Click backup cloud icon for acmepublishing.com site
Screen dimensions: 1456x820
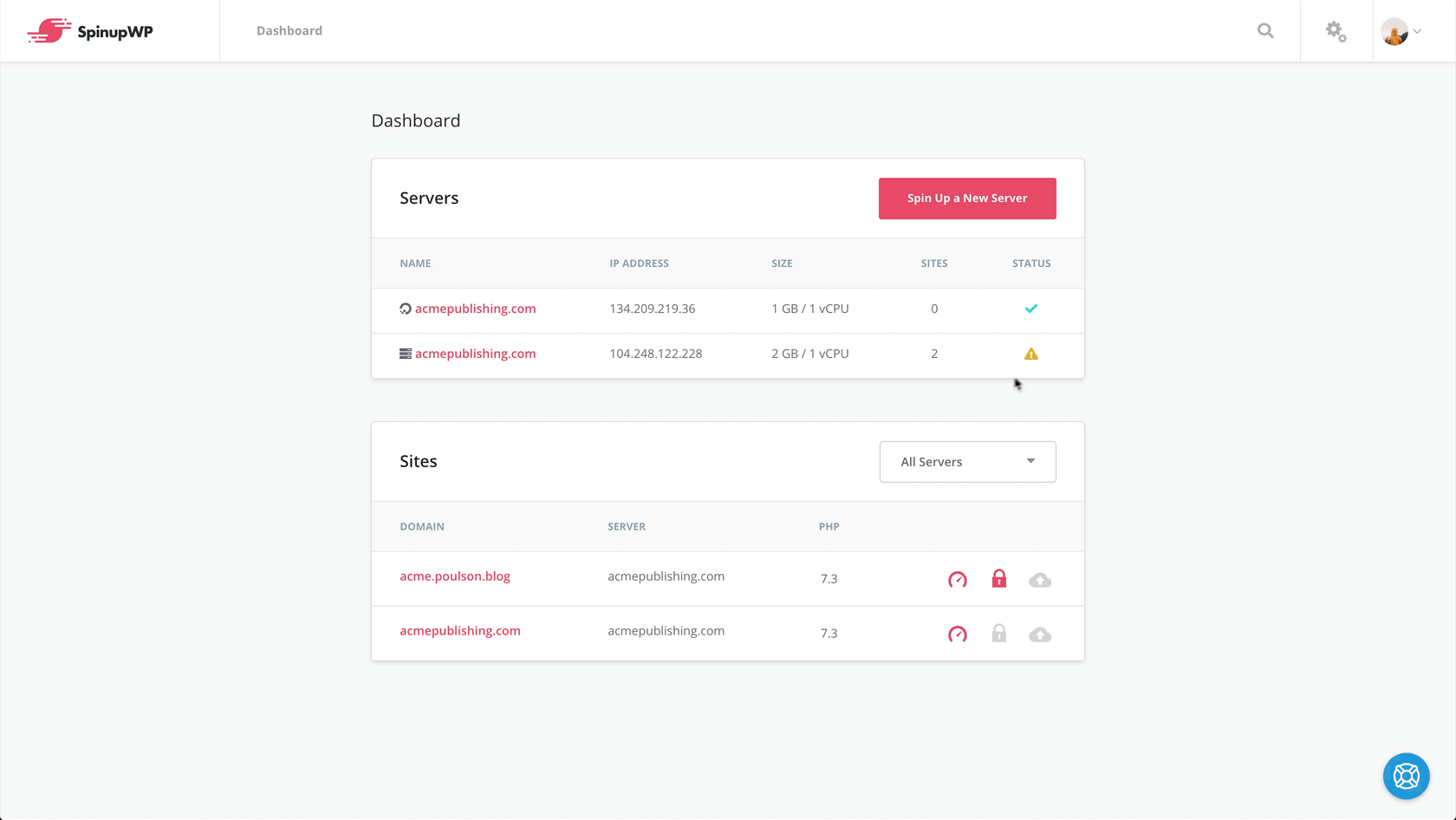coord(1040,635)
